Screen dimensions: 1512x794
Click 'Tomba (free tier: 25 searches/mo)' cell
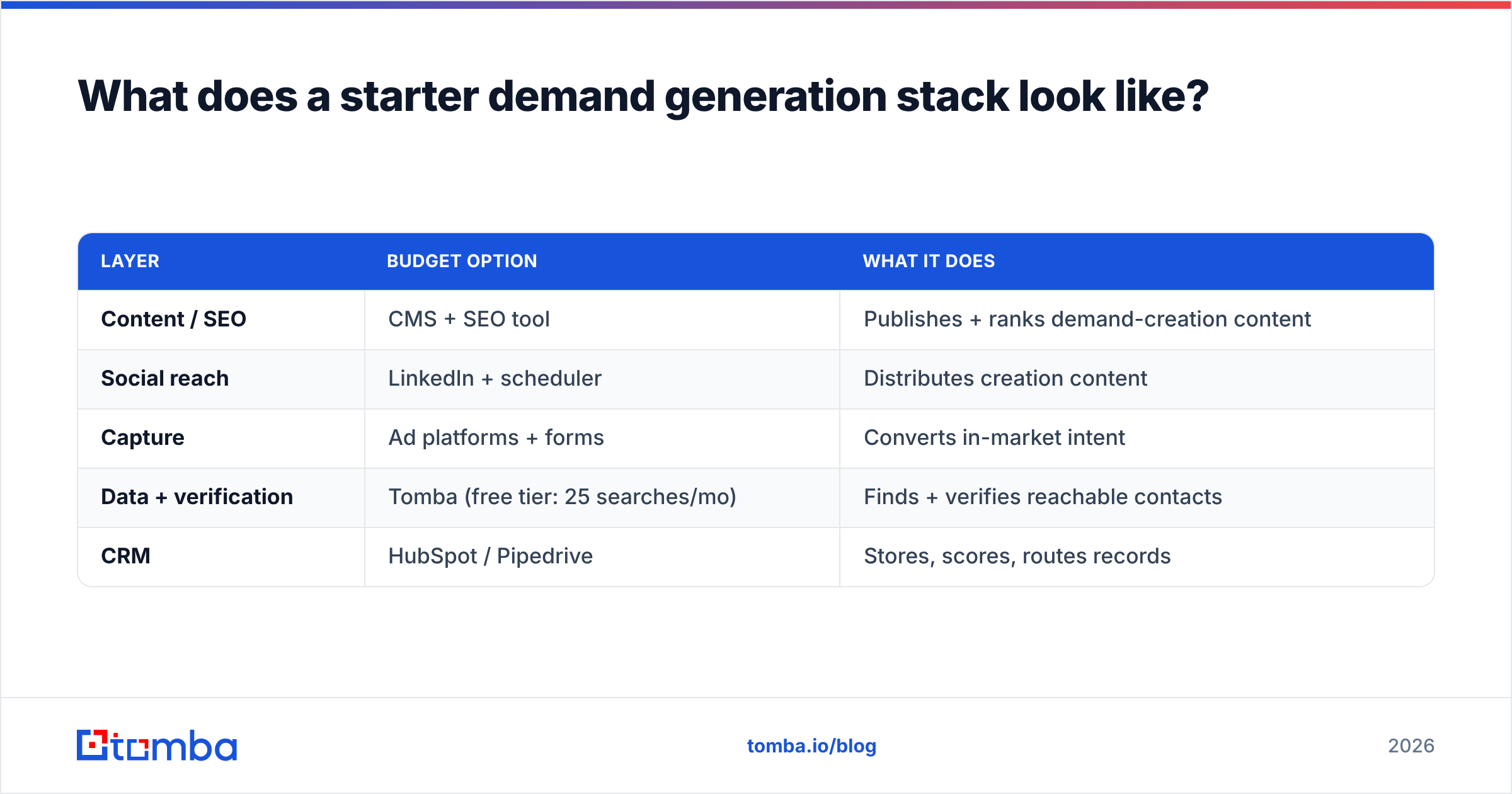[602, 497]
